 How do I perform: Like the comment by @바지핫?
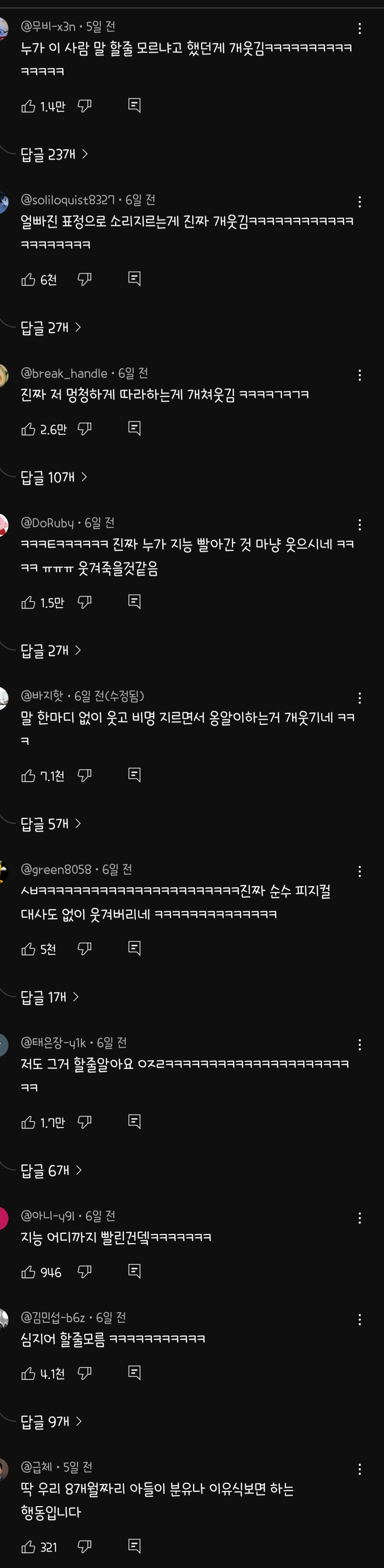pyautogui.click(x=29, y=775)
